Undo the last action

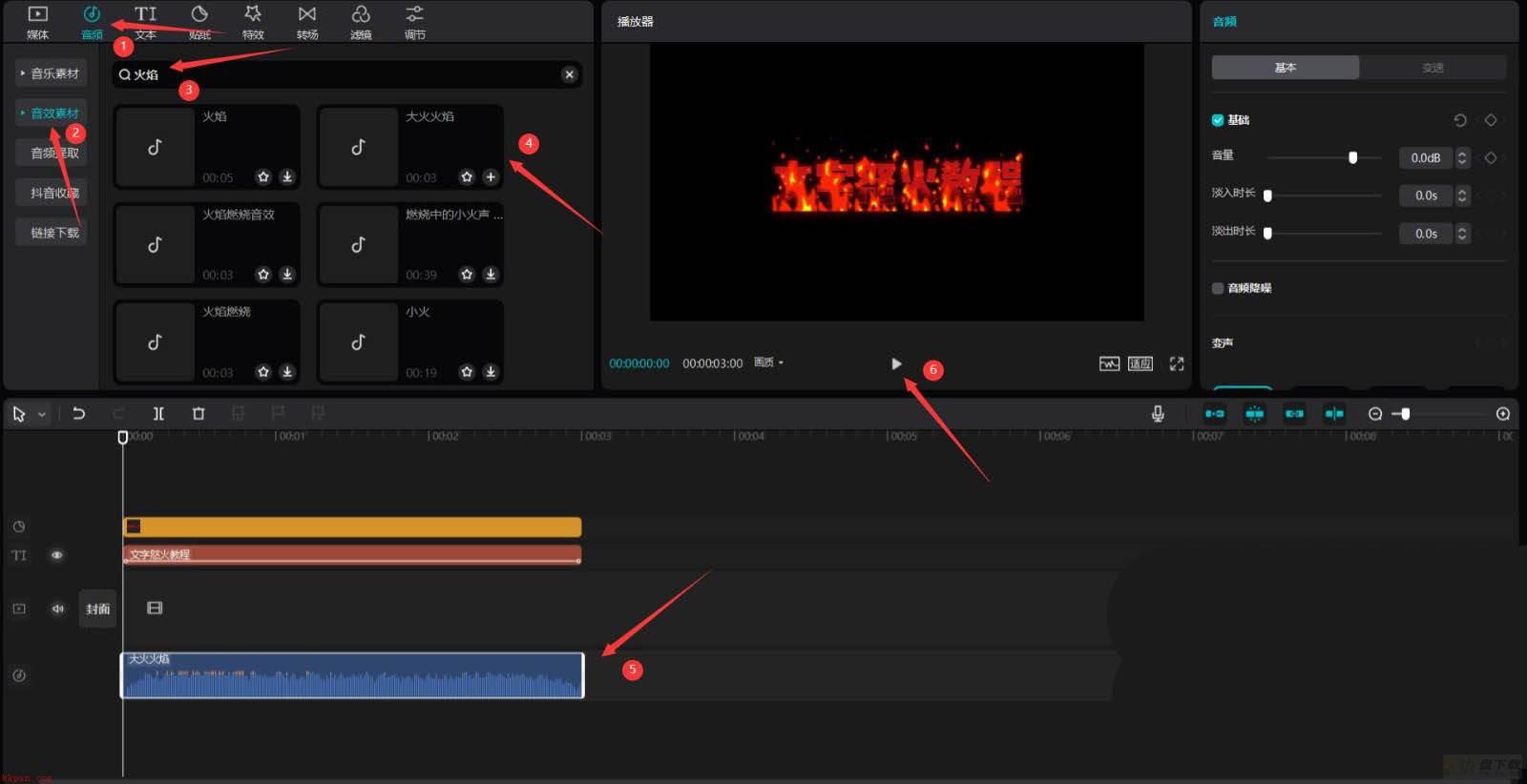tap(79, 413)
